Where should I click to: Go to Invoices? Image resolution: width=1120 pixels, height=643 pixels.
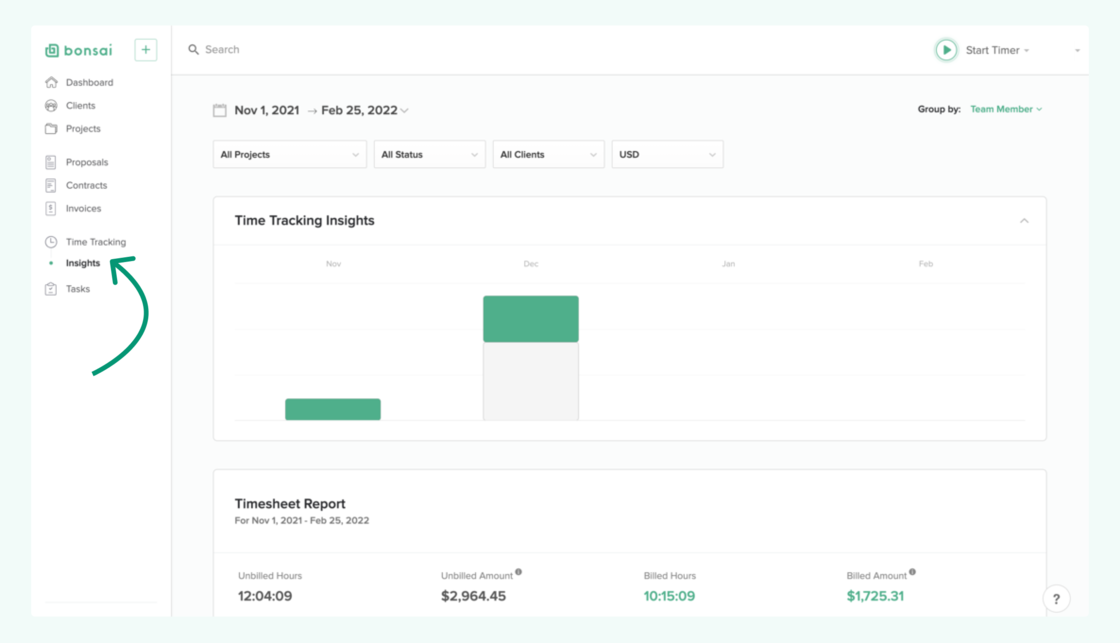pos(84,209)
